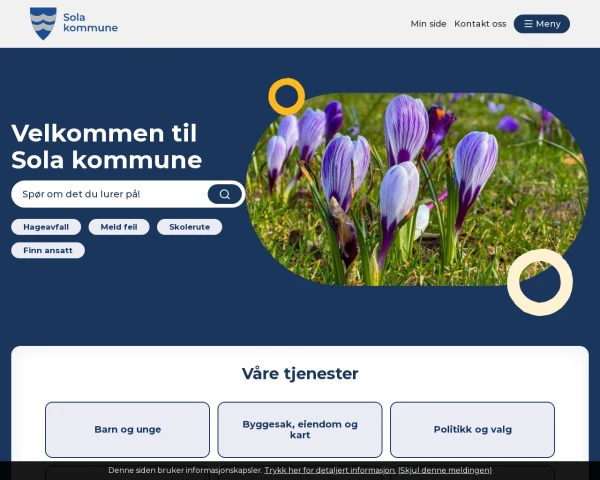Select the Hageavfall quick link
This screenshot has width=600, height=480.
(x=46, y=227)
